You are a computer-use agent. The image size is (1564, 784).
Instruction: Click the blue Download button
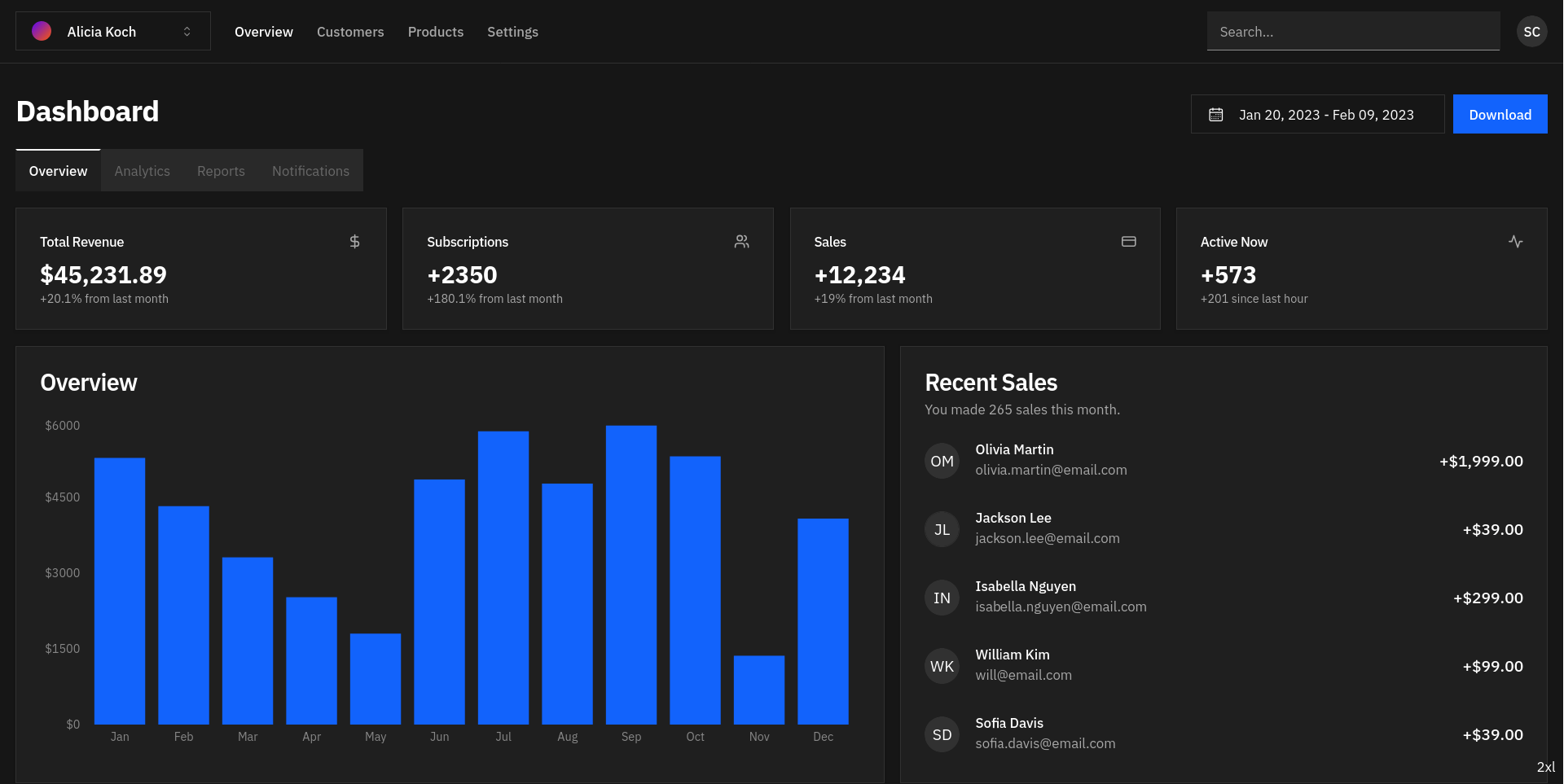click(1500, 114)
